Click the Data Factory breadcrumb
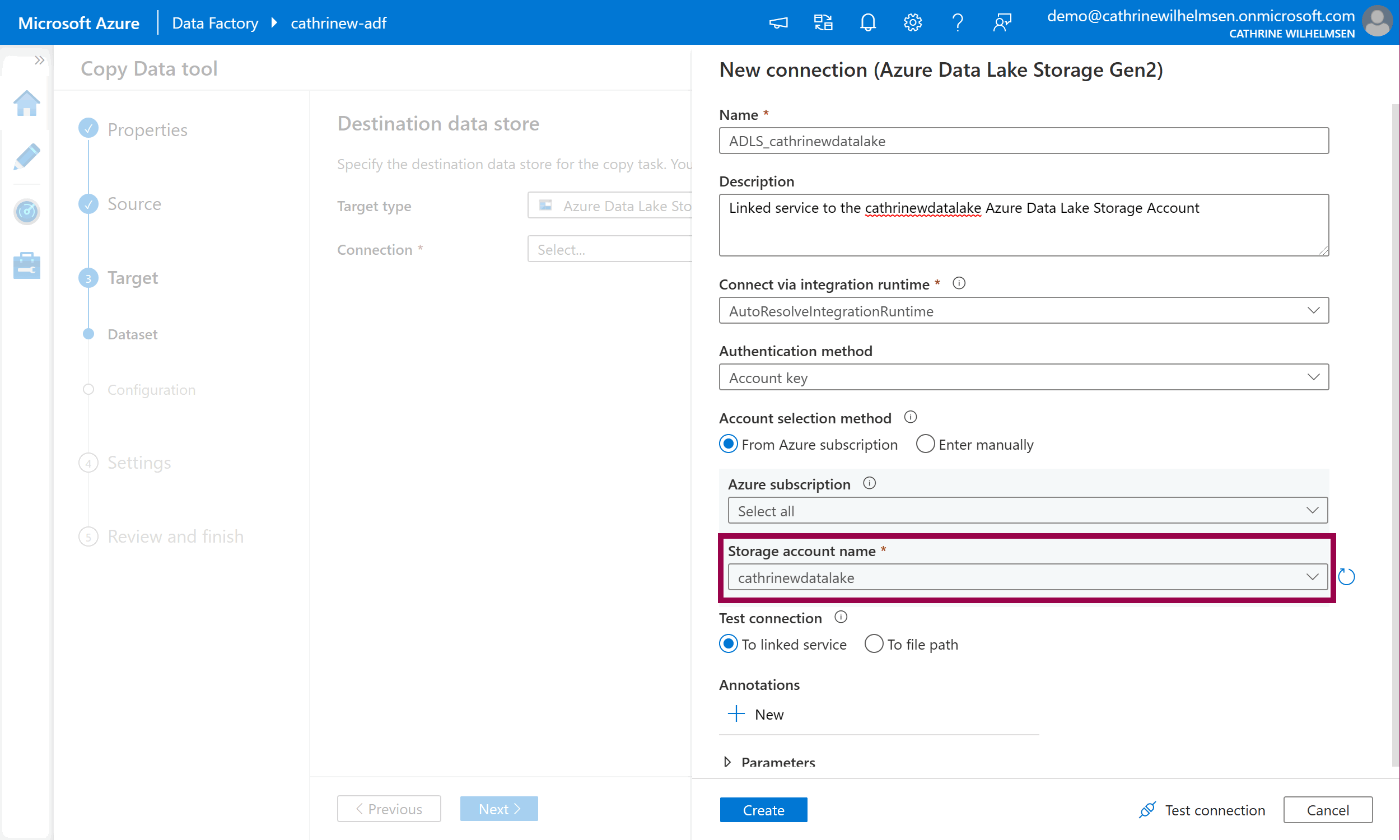 pos(215,22)
